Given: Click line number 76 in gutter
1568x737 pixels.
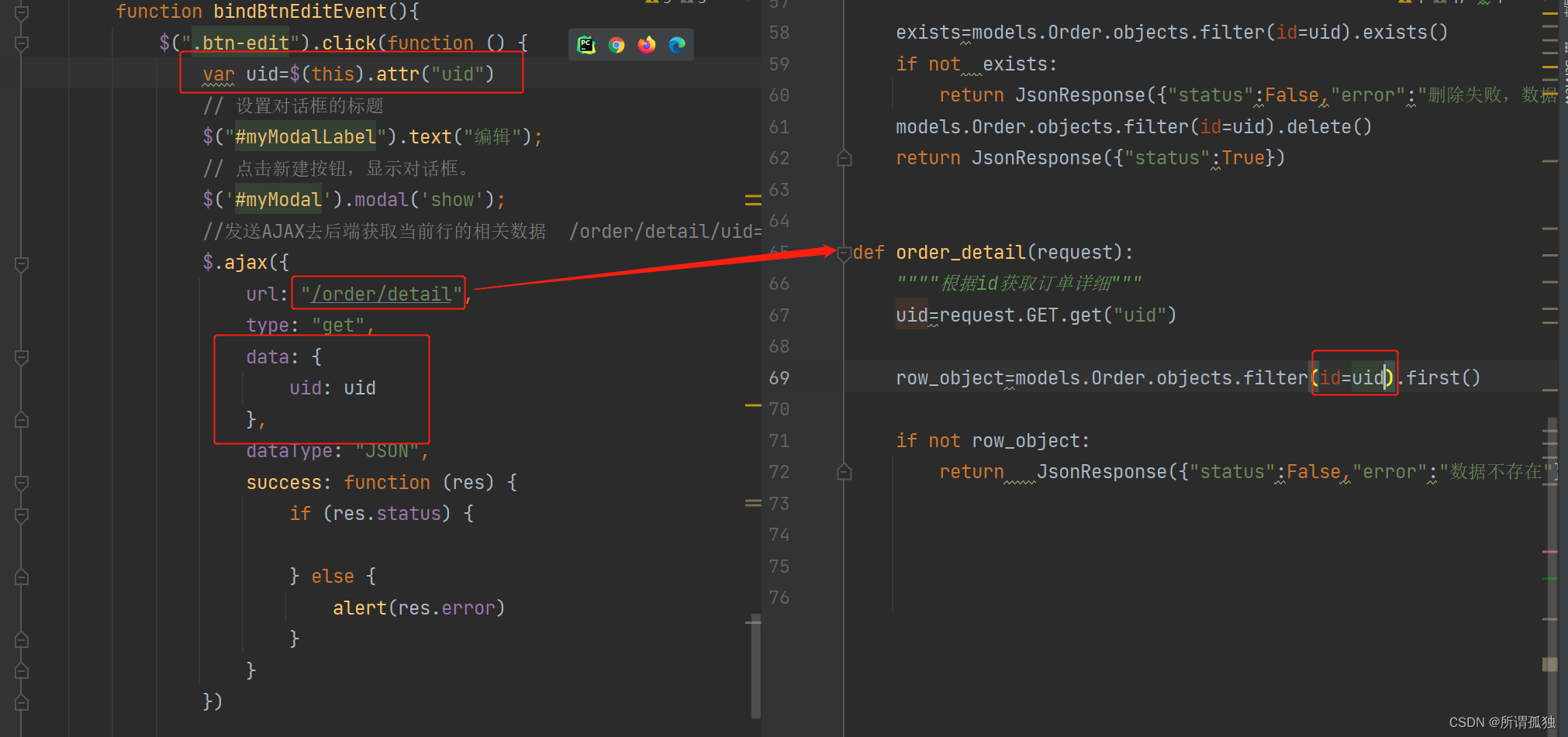Looking at the screenshot, I should coord(779,598).
